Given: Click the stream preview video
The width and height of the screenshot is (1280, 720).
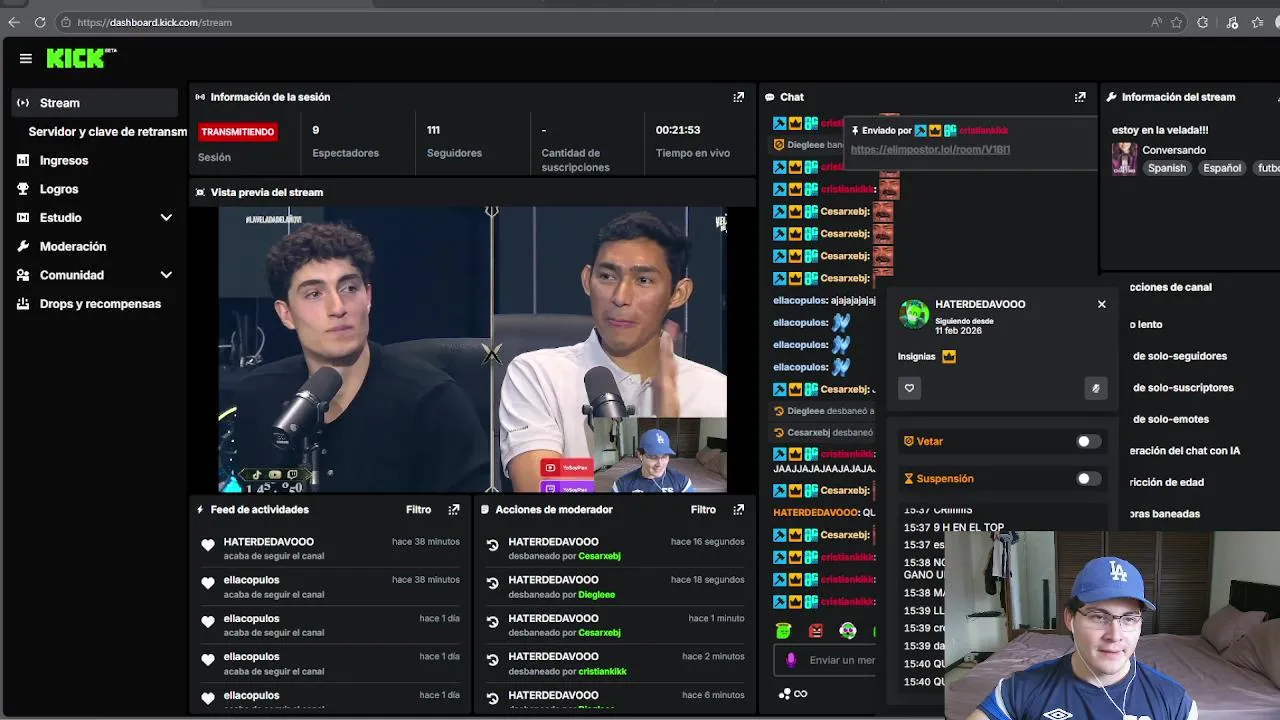Looking at the screenshot, I should tap(472, 349).
